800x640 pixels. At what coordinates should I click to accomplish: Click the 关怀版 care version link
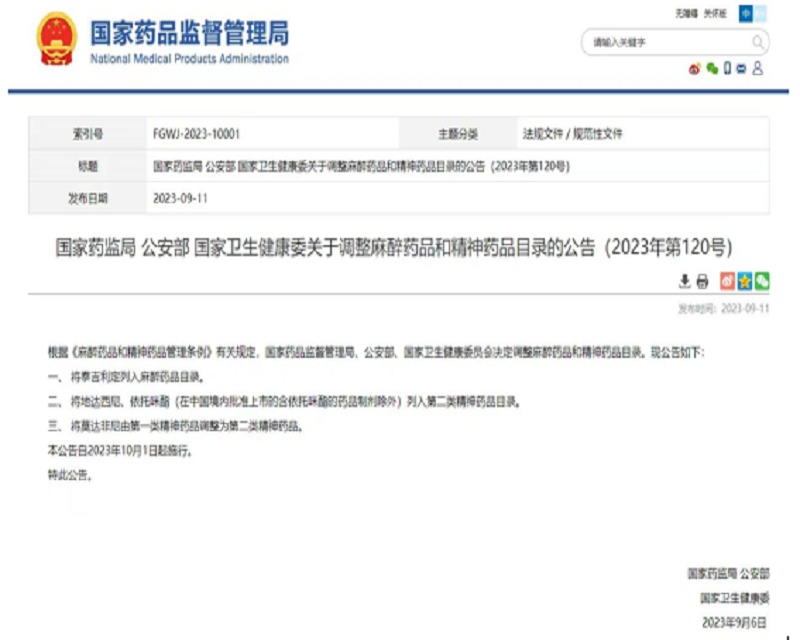714,13
